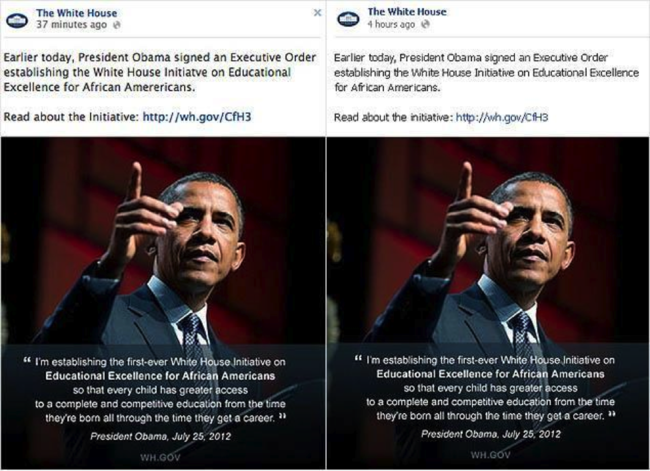Click the bold 'Educational Excellence' quote line on the left image
The image size is (650, 471).
coord(160,376)
